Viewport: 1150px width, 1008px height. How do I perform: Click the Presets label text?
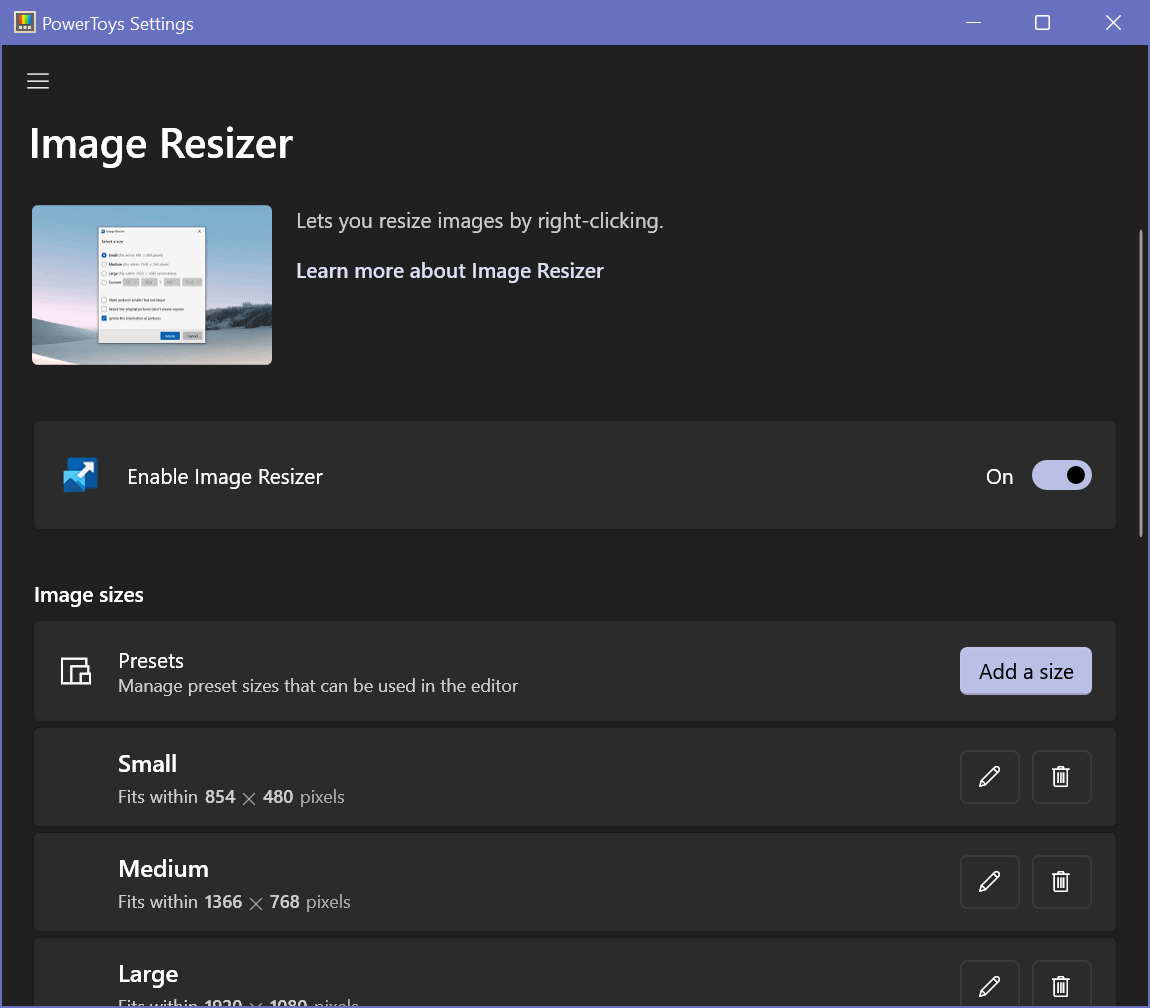[x=151, y=660]
